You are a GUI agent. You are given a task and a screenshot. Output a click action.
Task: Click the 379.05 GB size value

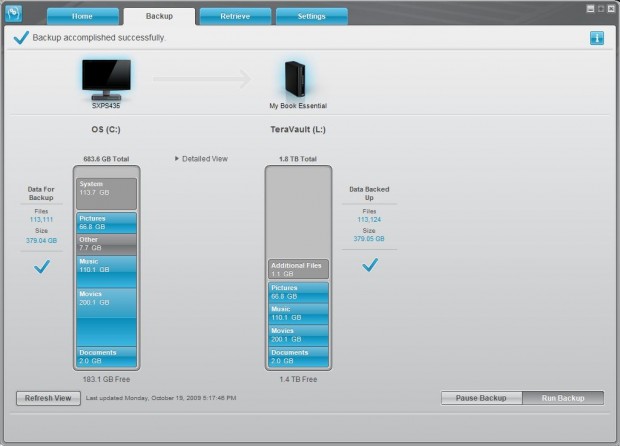[x=369, y=239]
